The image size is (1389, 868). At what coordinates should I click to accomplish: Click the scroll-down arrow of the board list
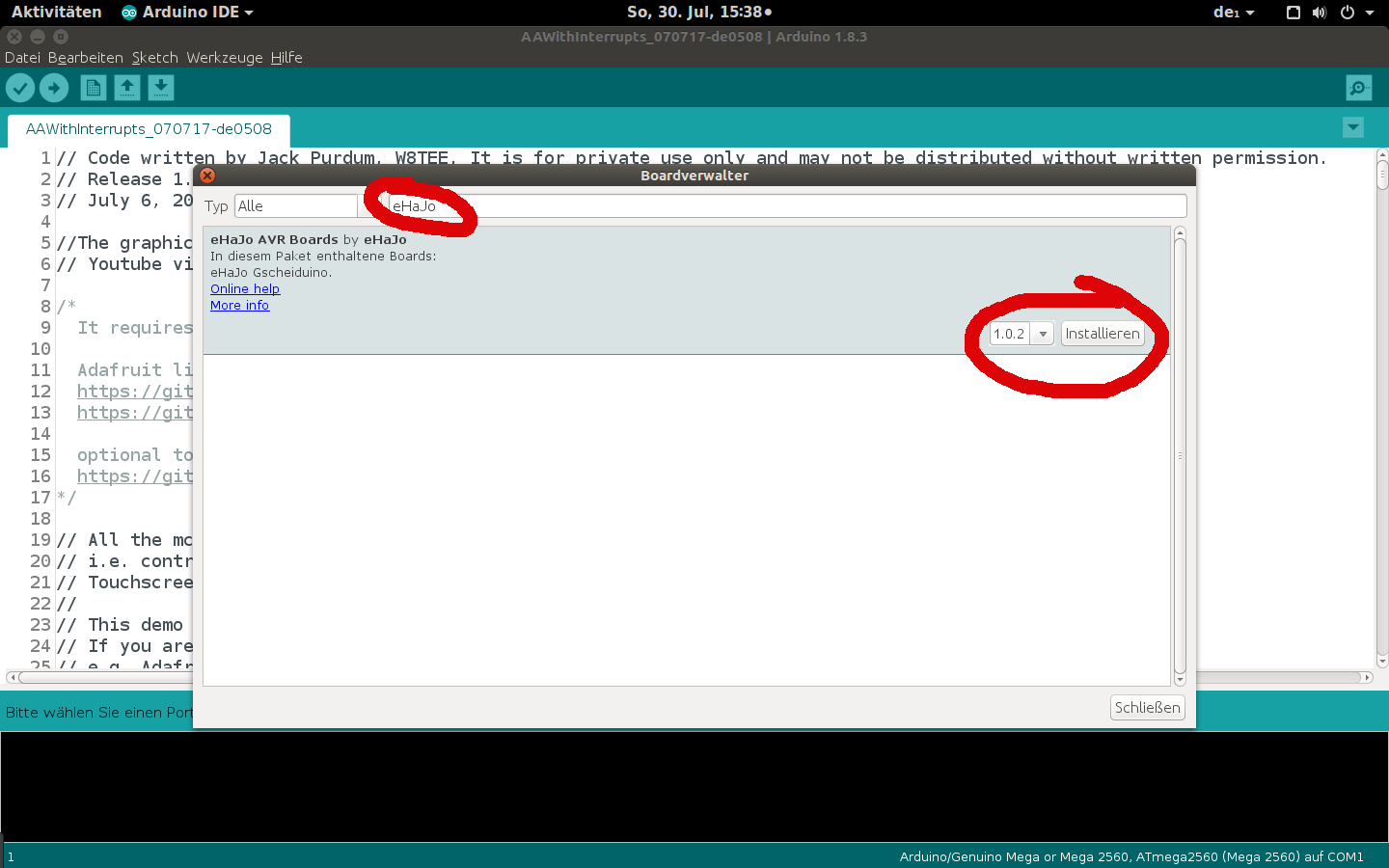(x=1180, y=680)
